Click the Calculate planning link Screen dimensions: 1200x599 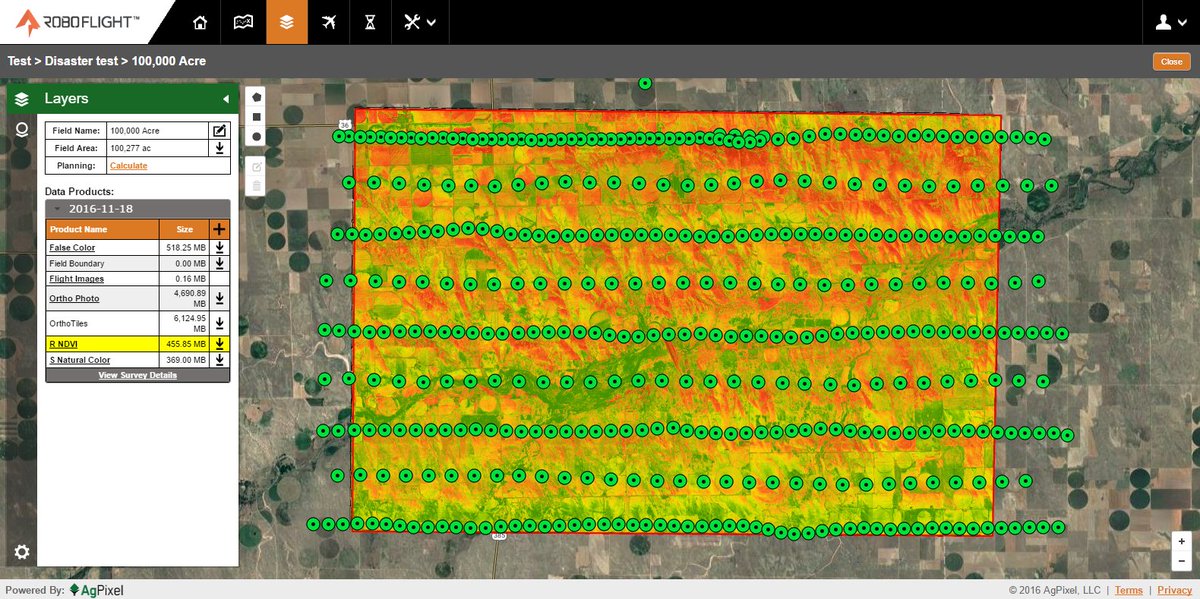coord(128,166)
